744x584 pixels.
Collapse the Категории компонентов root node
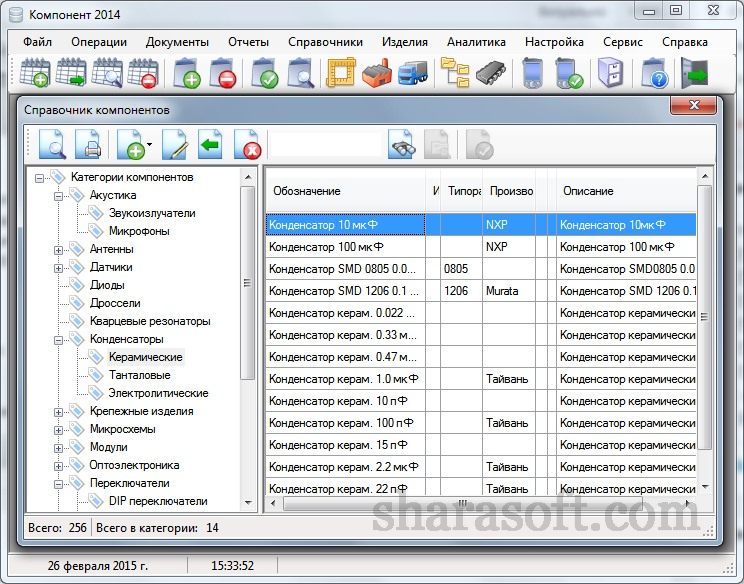click(x=39, y=178)
